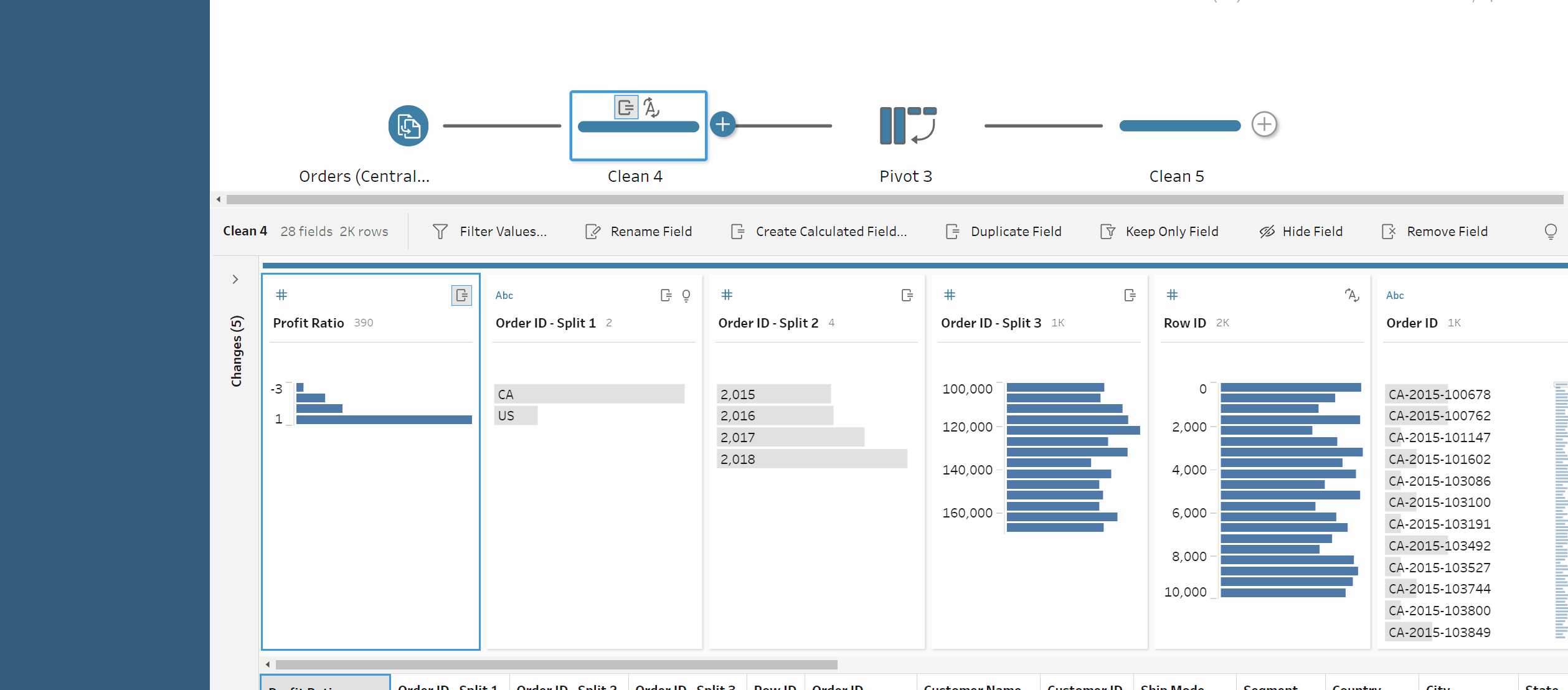
Task: Click recommendations lightbulb on Order ID - Split 1
Action: point(686,296)
